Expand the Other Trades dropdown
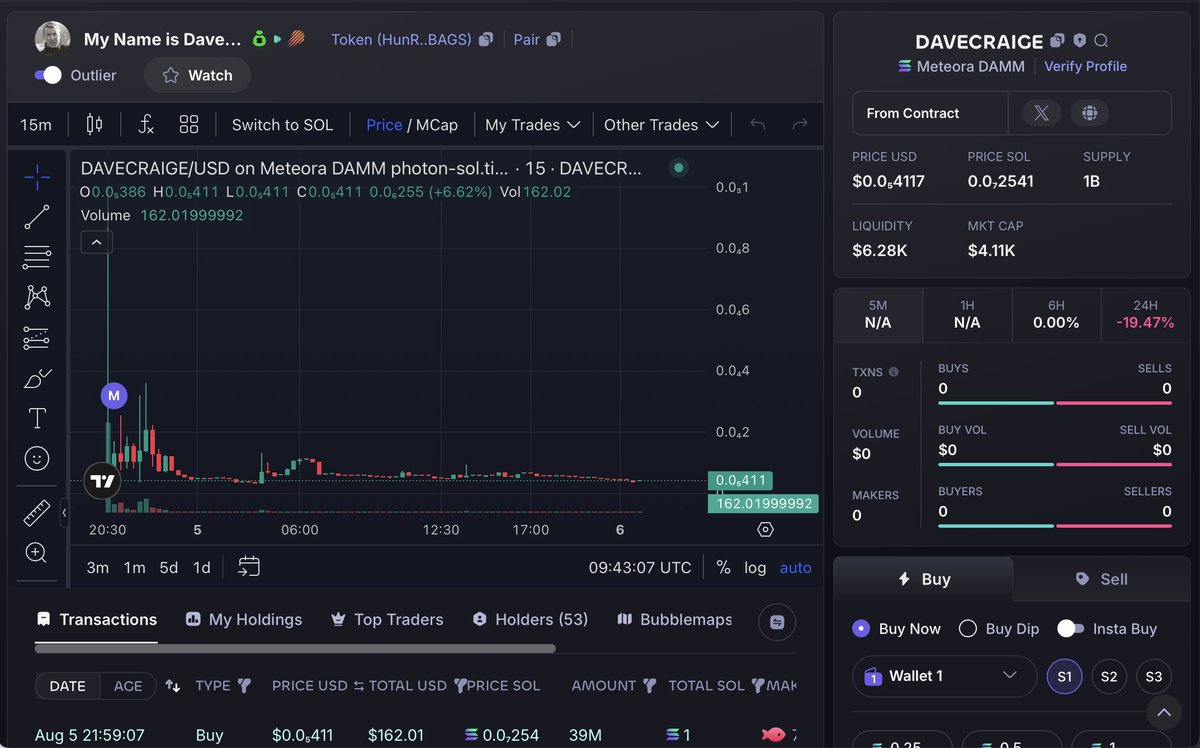The image size is (1200, 748). tap(661, 124)
